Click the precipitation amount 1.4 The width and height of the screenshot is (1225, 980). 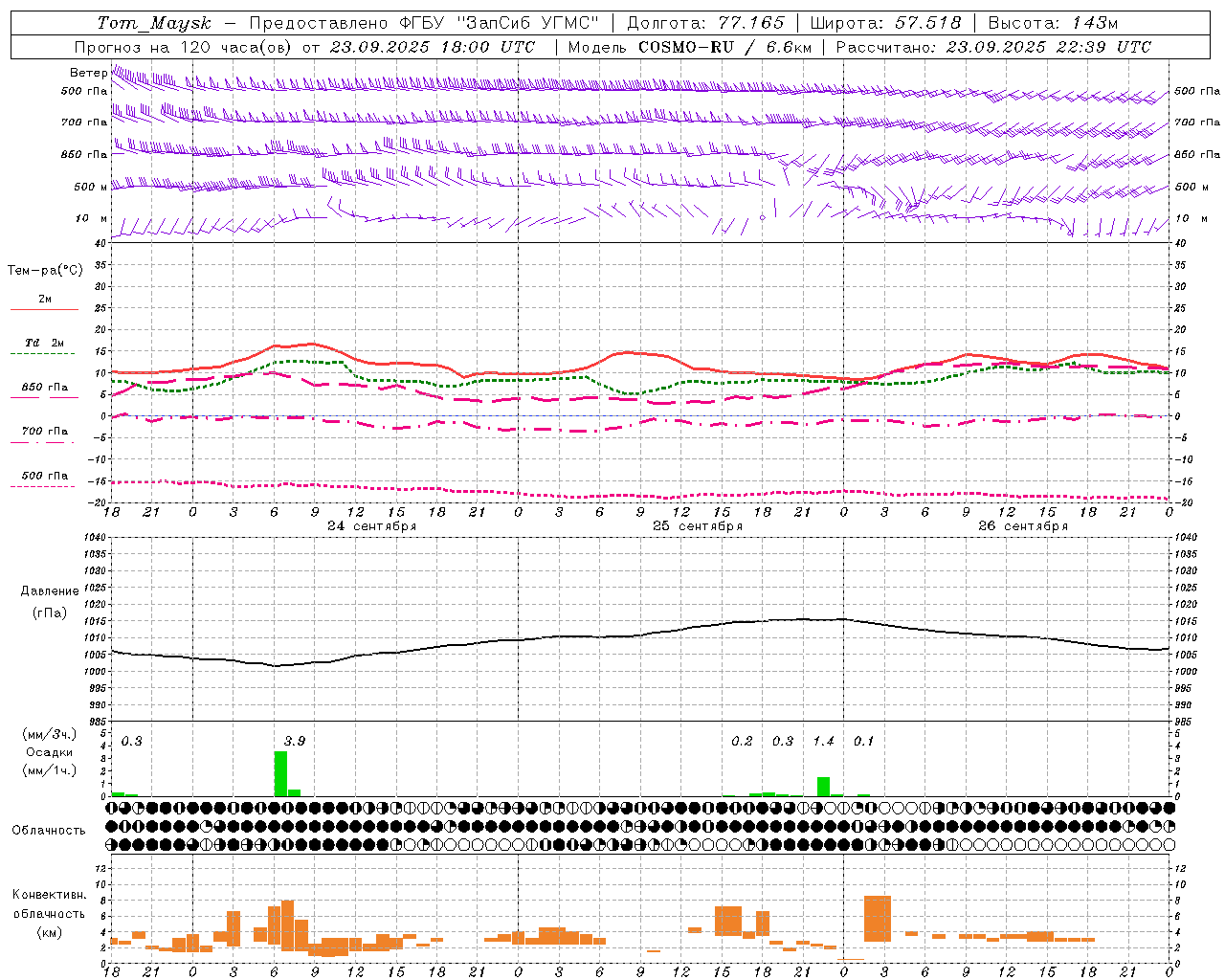coord(824,742)
